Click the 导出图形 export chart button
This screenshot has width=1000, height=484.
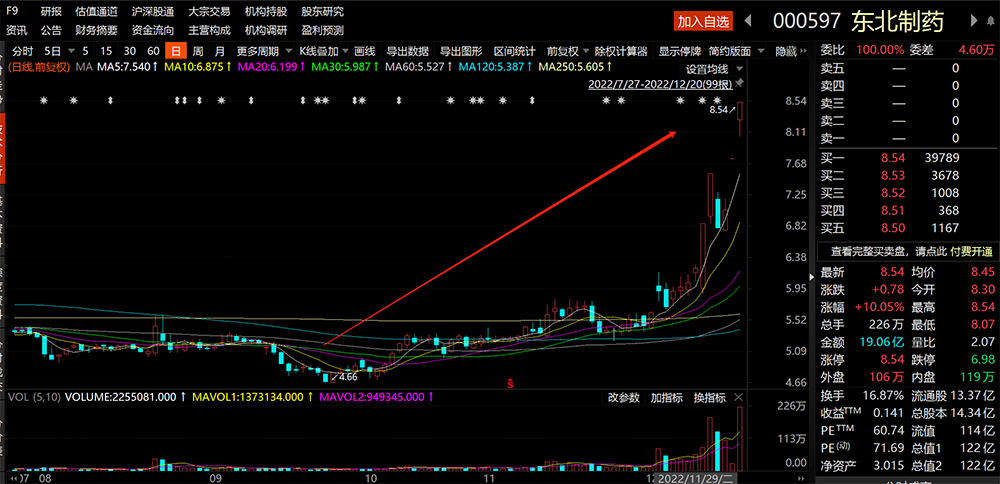click(x=461, y=52)
